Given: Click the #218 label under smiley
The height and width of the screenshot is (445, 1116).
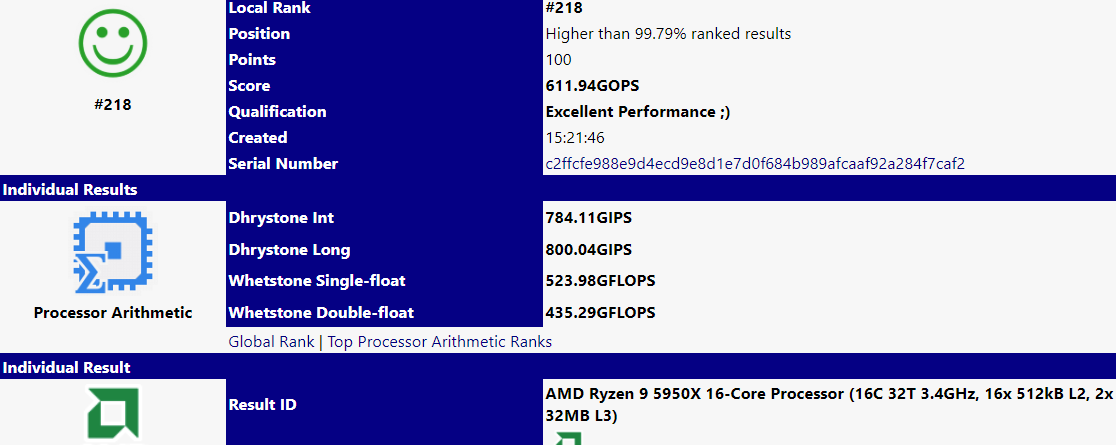Looking at the screenshot, I should pyautogui.click(x=112, y=105).
